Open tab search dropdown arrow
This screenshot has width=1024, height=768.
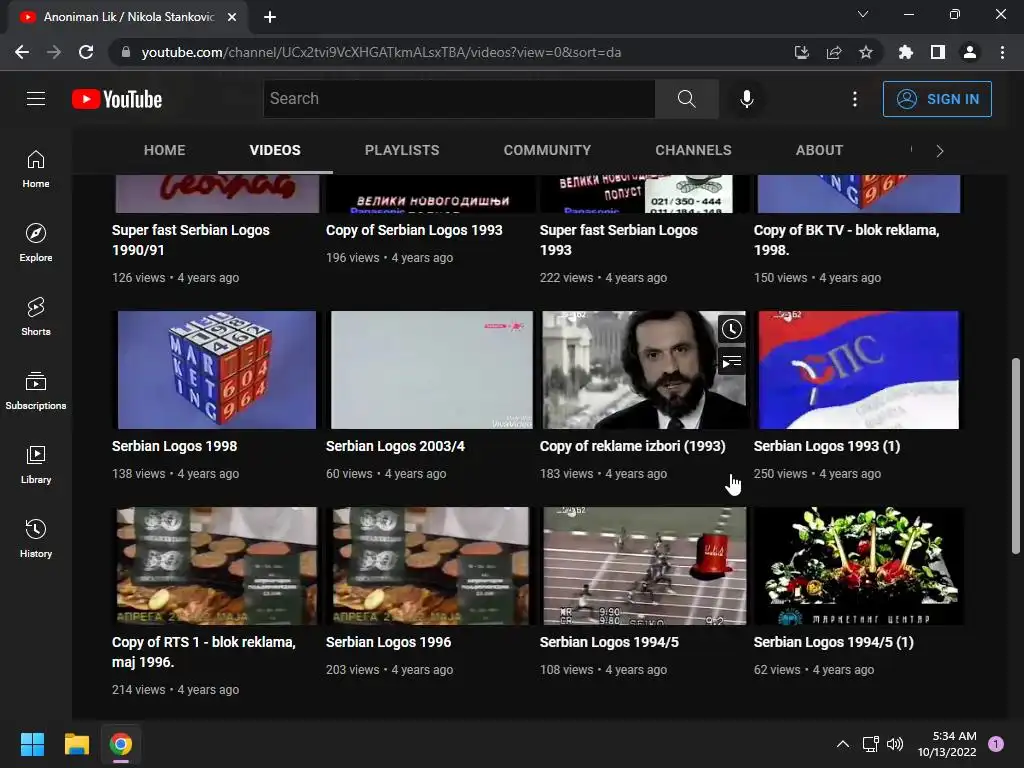coord(863,14)
